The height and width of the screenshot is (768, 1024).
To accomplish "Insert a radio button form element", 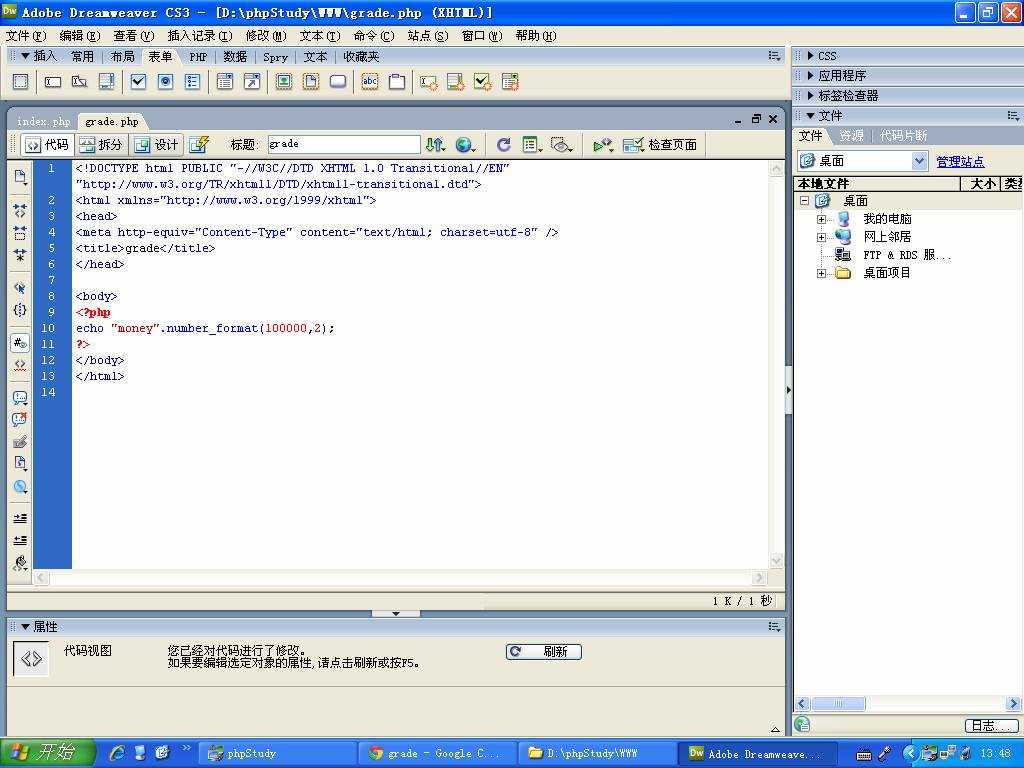I will click(x=165, y=82).
